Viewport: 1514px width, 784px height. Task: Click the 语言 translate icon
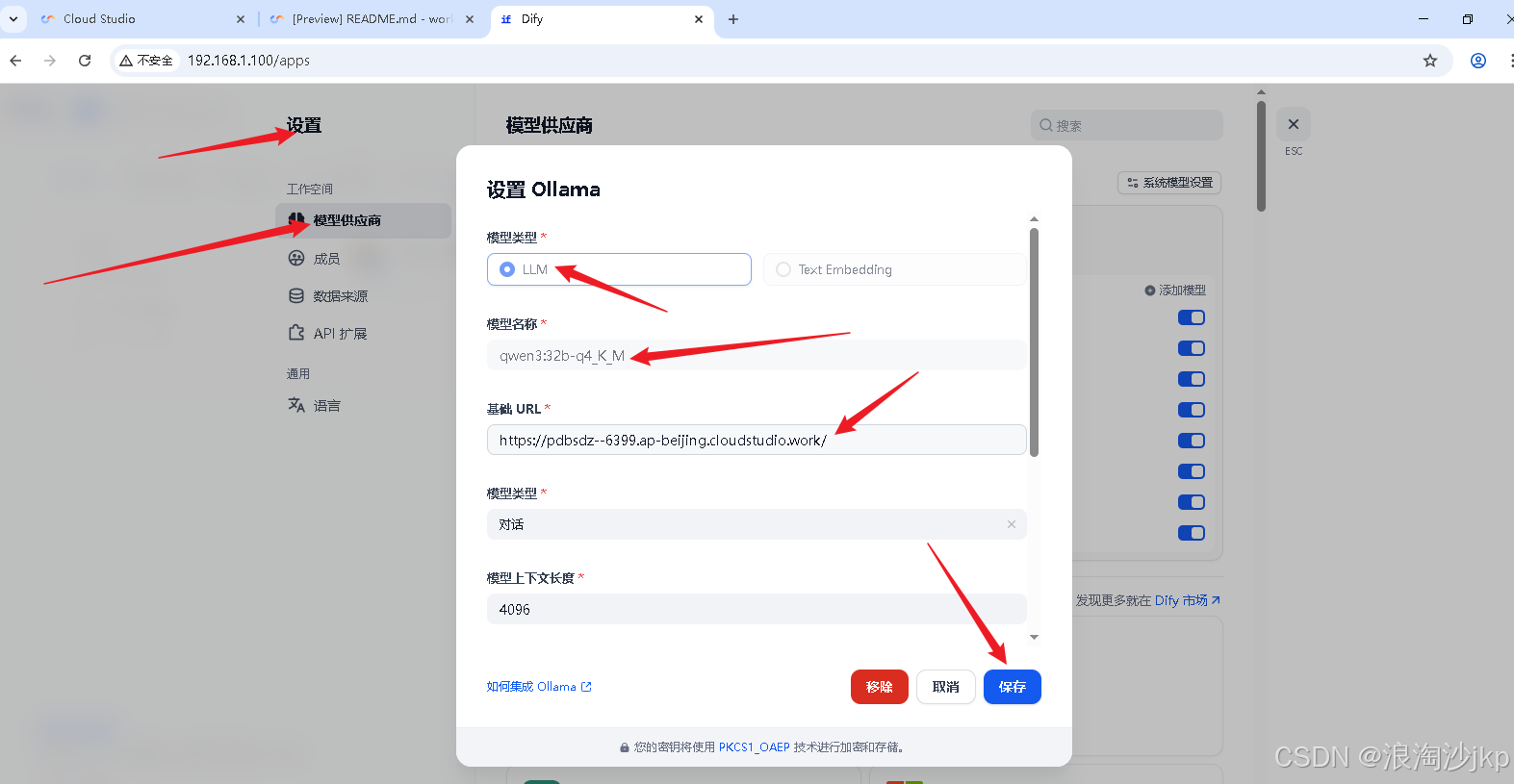[x=296, y=405]
